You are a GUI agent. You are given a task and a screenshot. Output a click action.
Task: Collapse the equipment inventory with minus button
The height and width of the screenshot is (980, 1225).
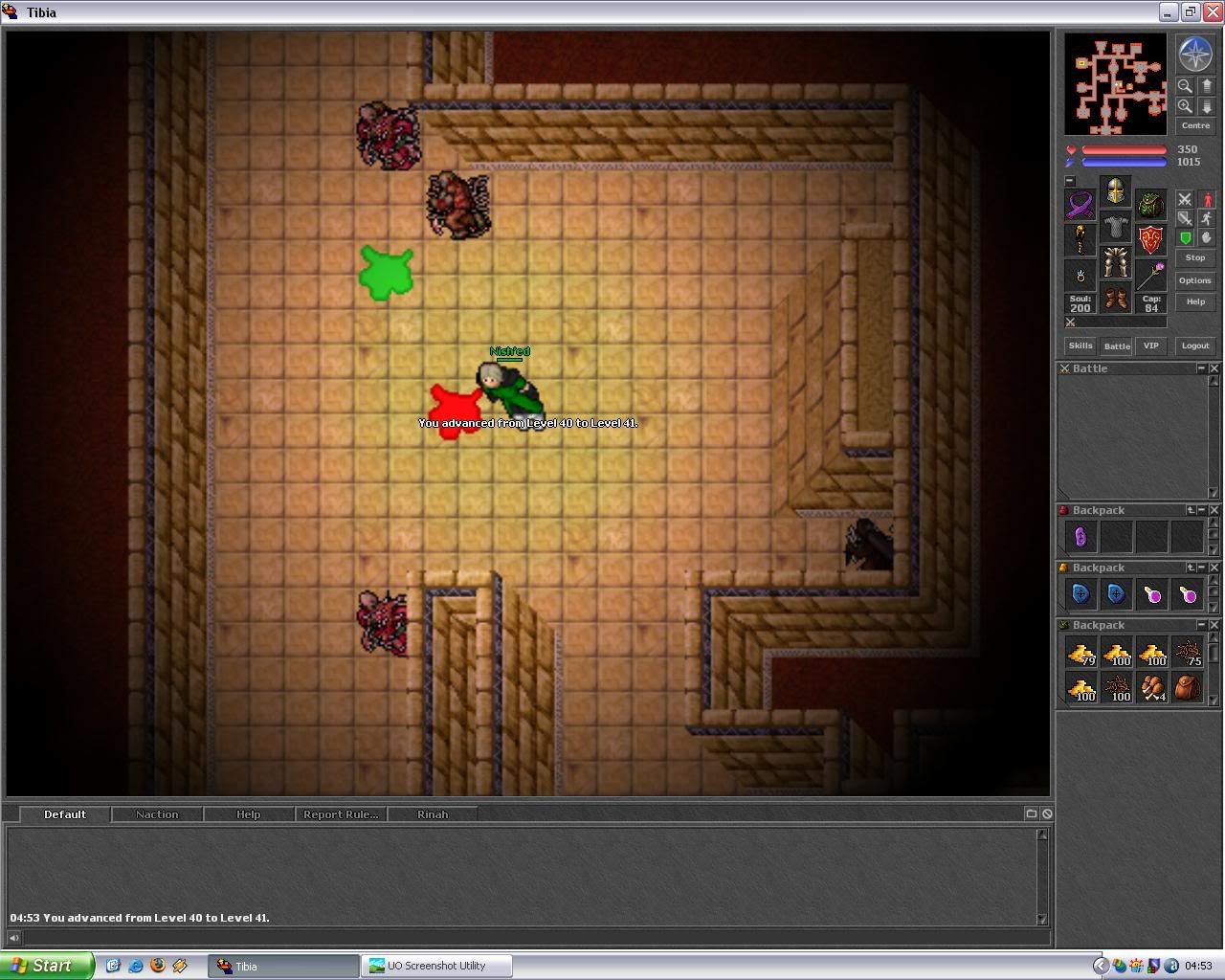click(1070, 181)
